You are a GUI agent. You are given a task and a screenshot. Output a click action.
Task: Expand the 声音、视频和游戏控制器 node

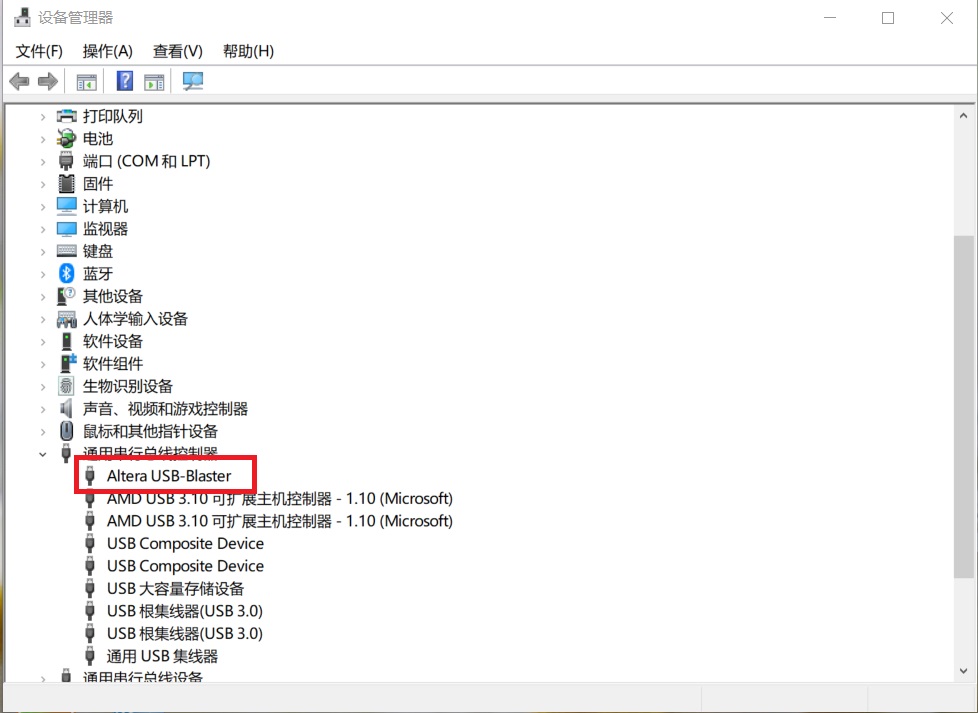click(42, 409)
